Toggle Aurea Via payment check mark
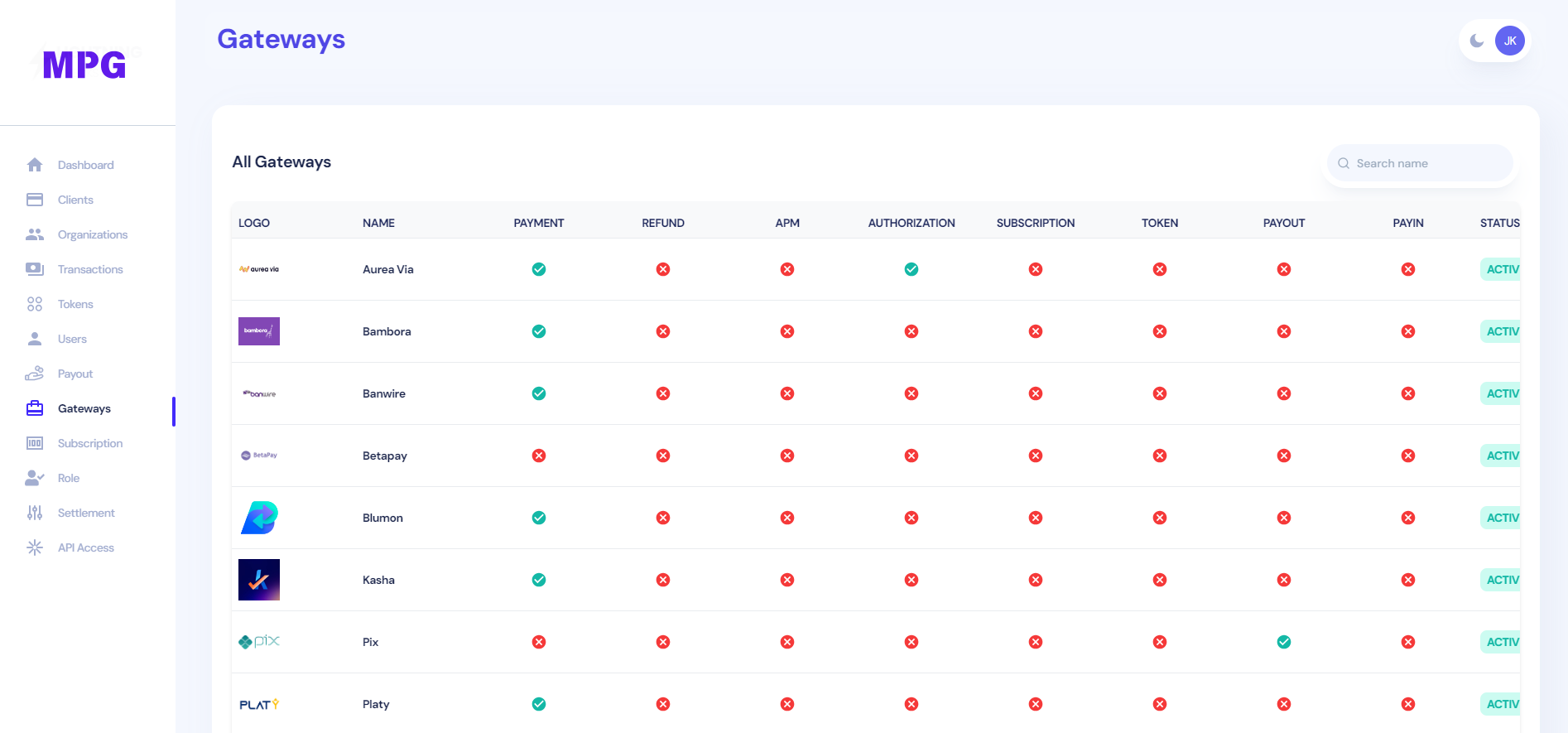Viewport: 1568px width, 733px height. click(539, 269)
